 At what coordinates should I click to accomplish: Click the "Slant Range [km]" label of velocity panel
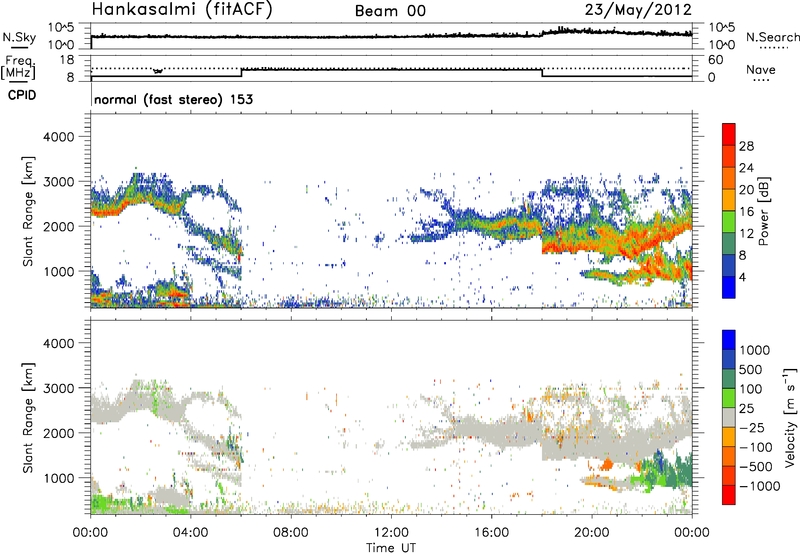click(28, 417)
